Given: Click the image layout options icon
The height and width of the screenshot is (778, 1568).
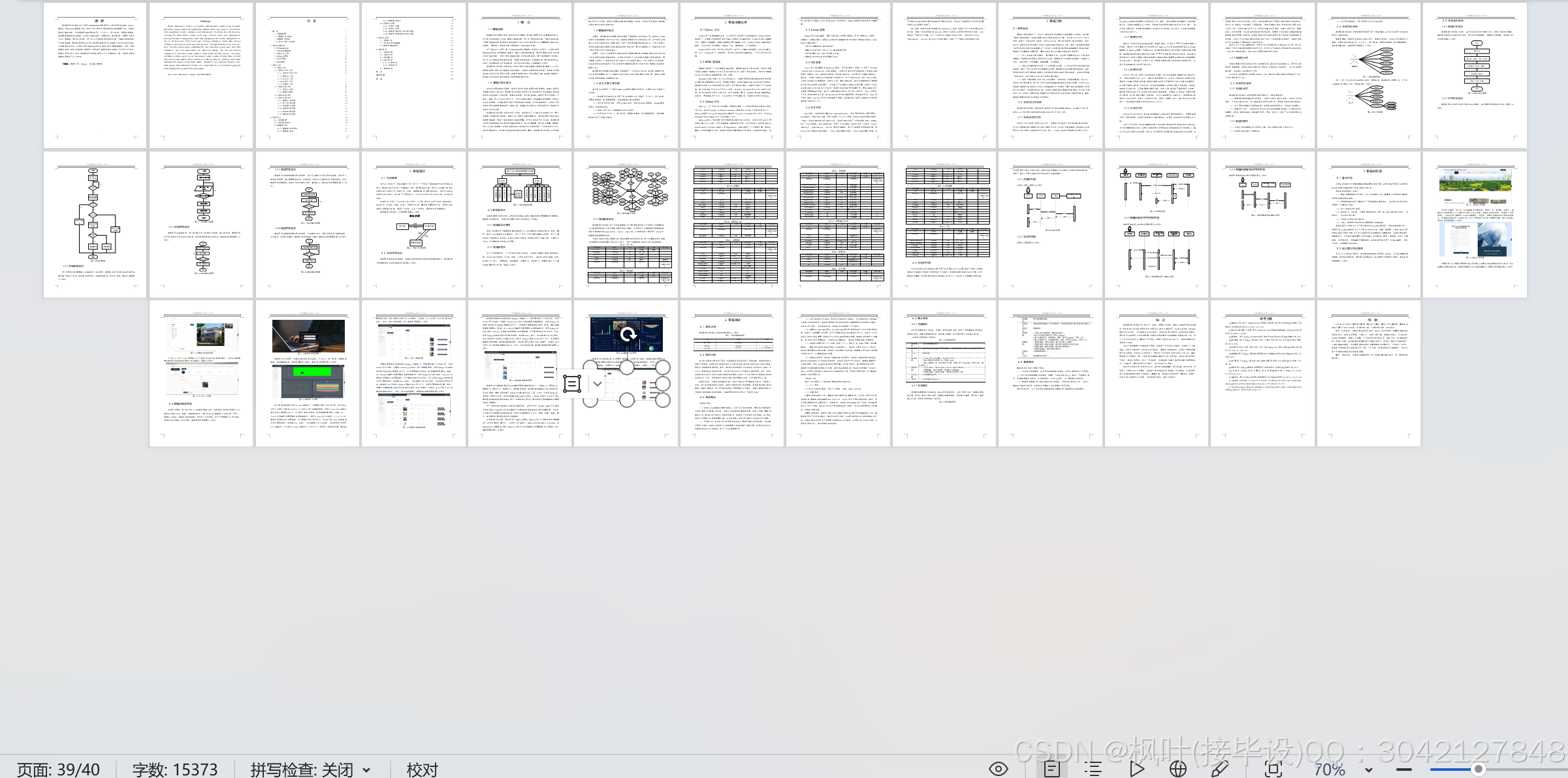Looking at the screenshot, I should [x=572, y=384].
